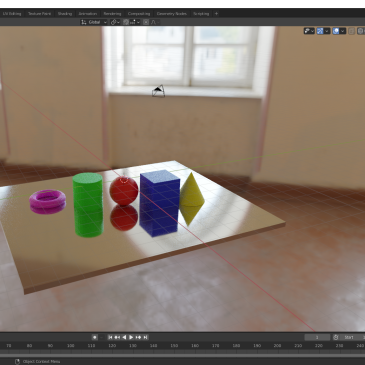365x365 pixels.
Task: Toggle auto keying record button
Action: [x=95, y=337]
